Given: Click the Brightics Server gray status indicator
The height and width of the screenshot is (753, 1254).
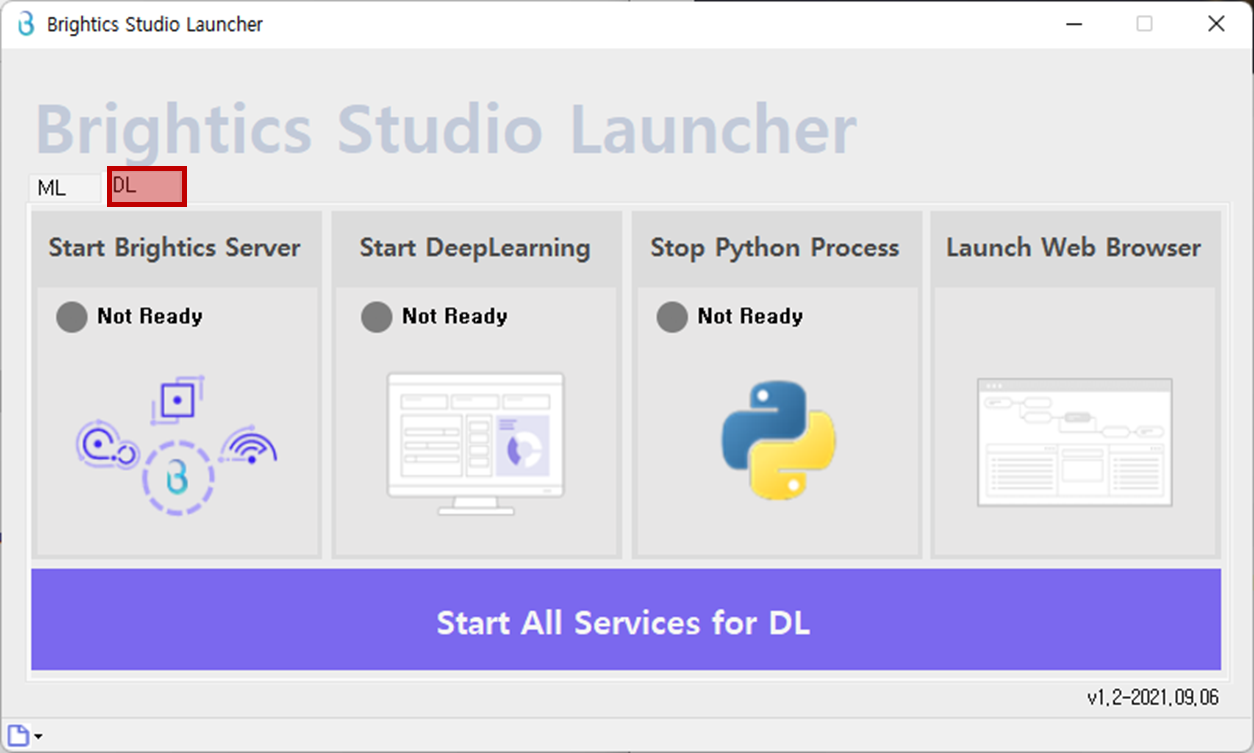Looking at the screenshot, I should pyautogui.click(x=72, y=317).
